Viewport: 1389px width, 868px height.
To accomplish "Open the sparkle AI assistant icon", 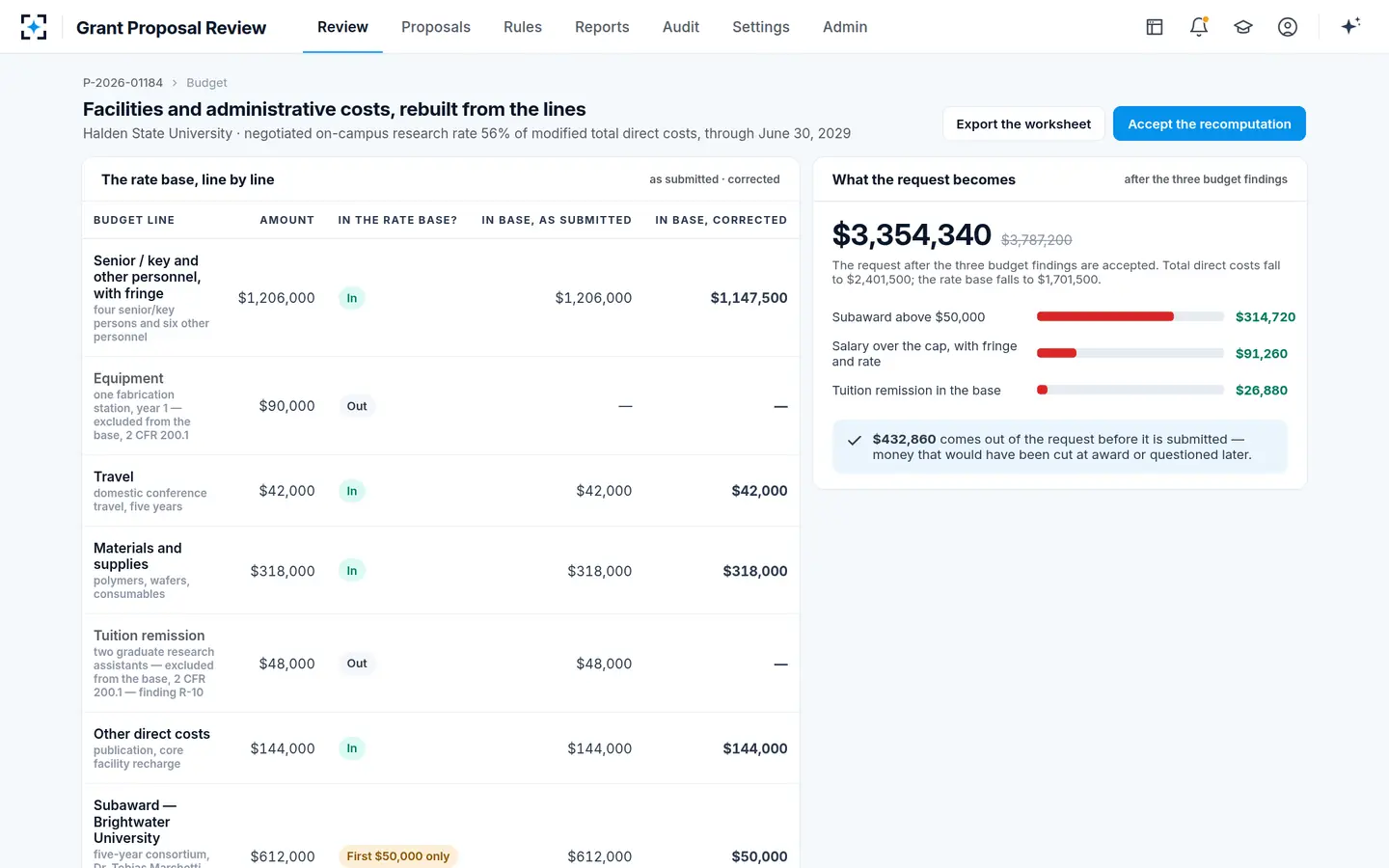I will tap(1350, 26).
